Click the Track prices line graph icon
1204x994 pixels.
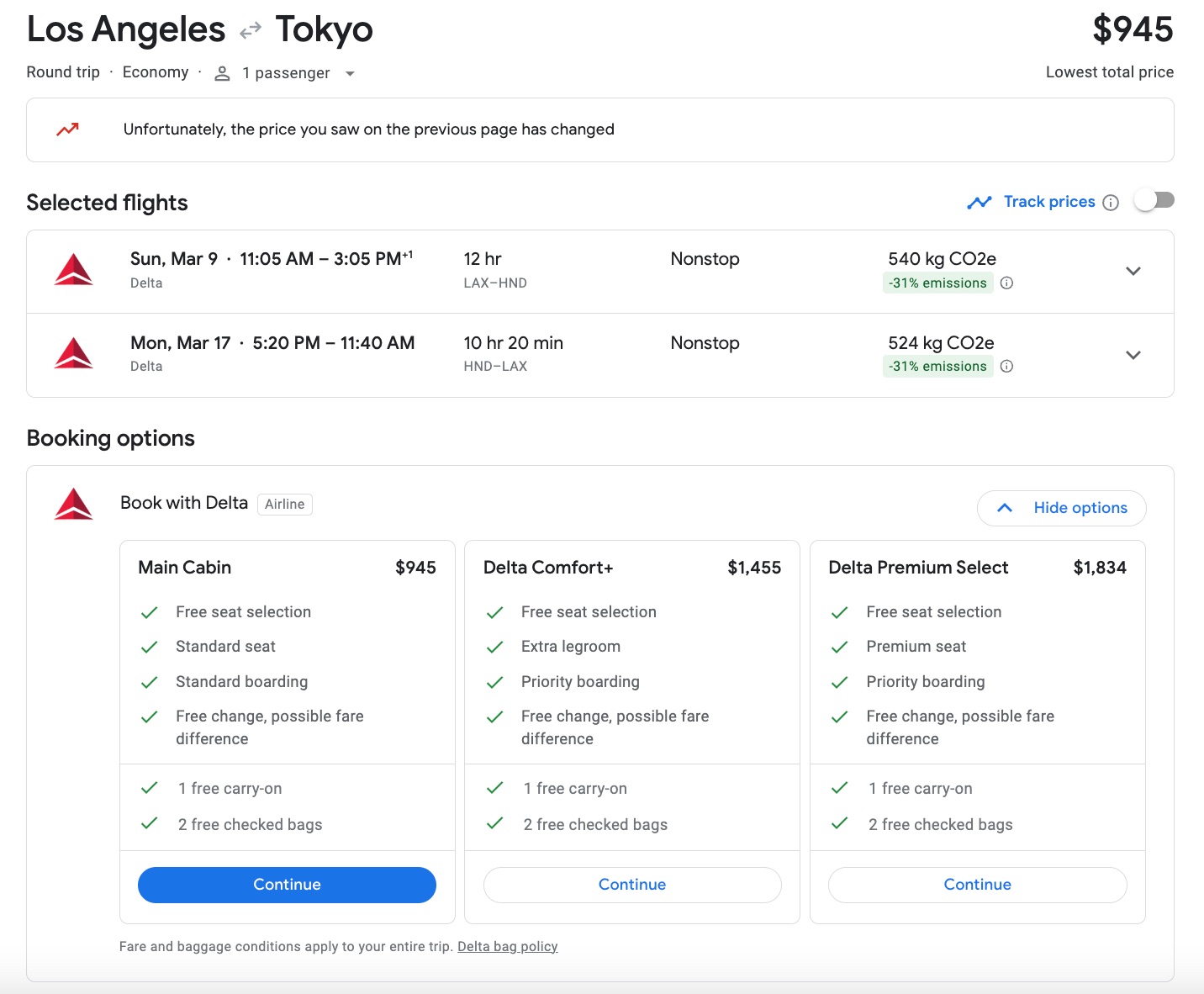[x=980, y=202]
